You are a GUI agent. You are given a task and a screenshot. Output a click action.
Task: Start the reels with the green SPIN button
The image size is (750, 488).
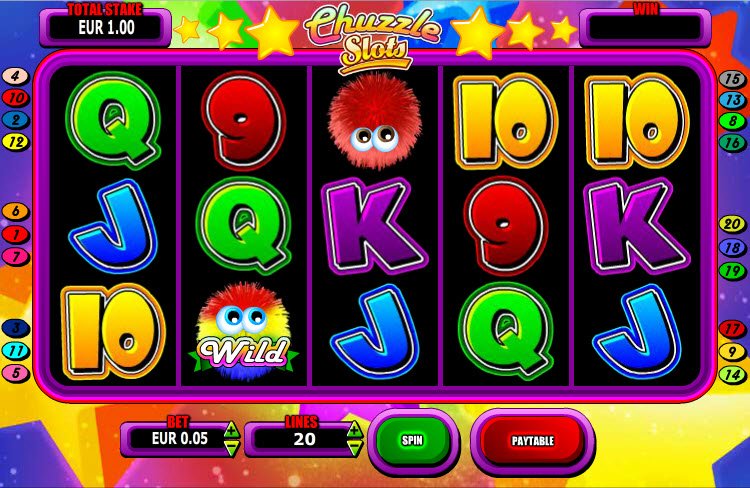412,440
